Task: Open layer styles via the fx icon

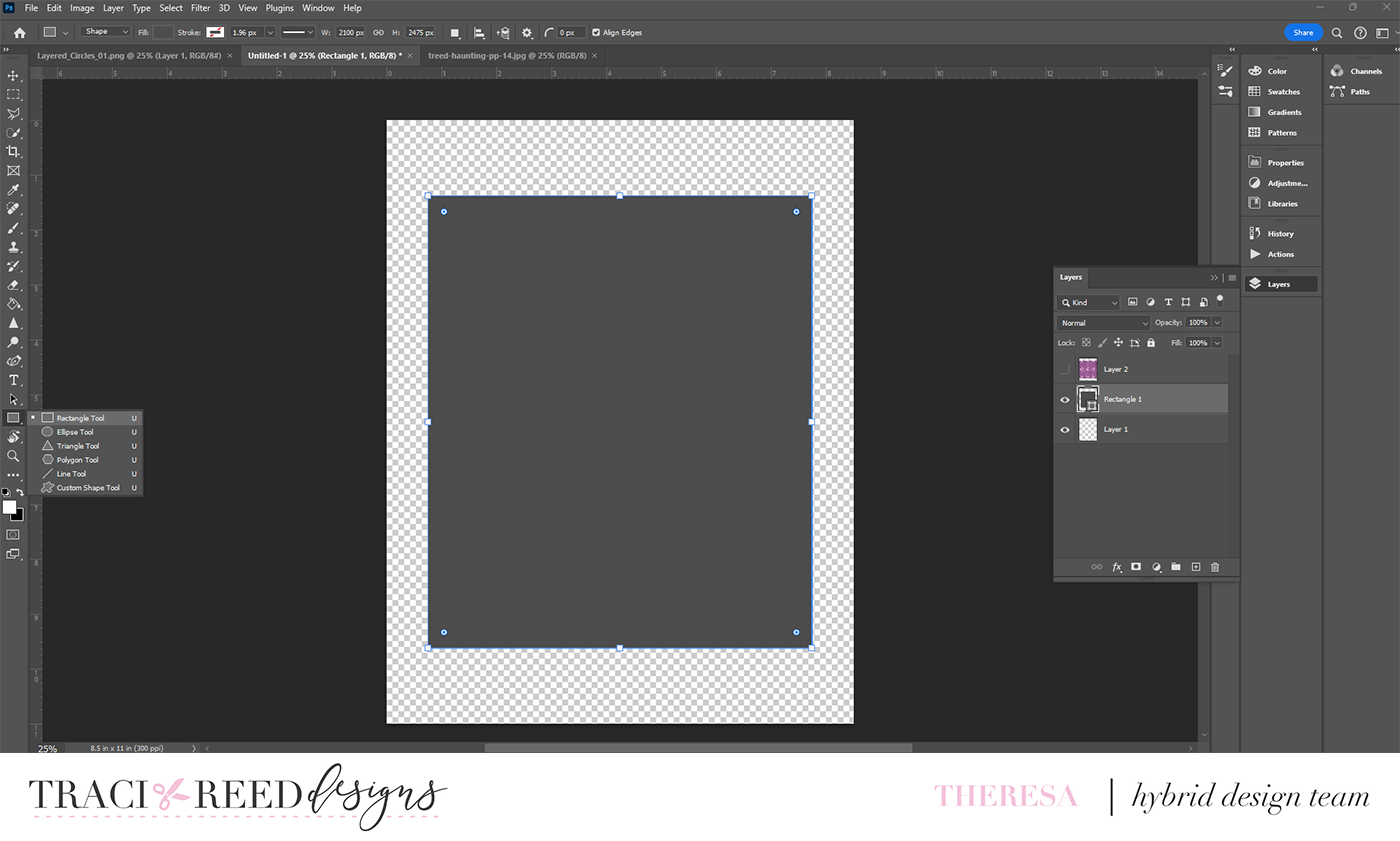Action: click(1116, 567)
